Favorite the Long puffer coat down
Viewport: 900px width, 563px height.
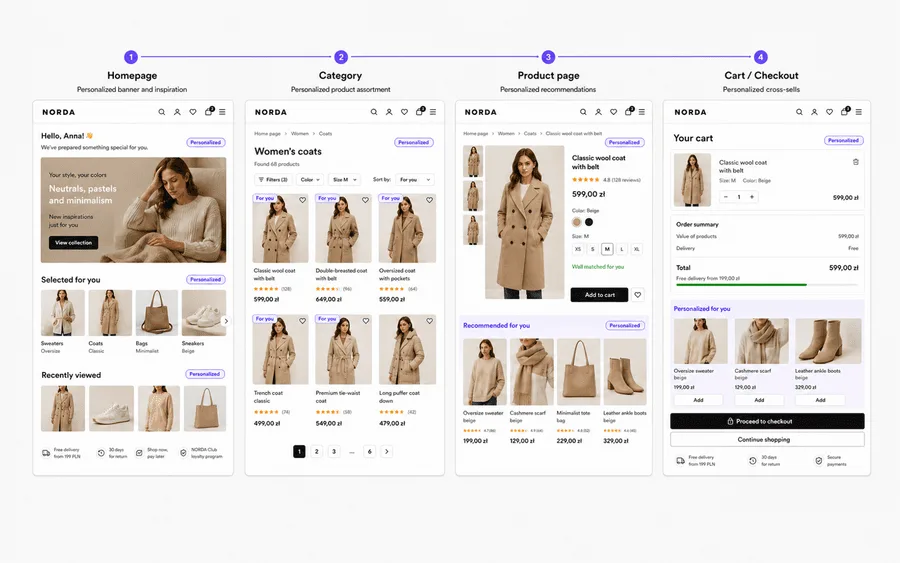tap(429, 321)
